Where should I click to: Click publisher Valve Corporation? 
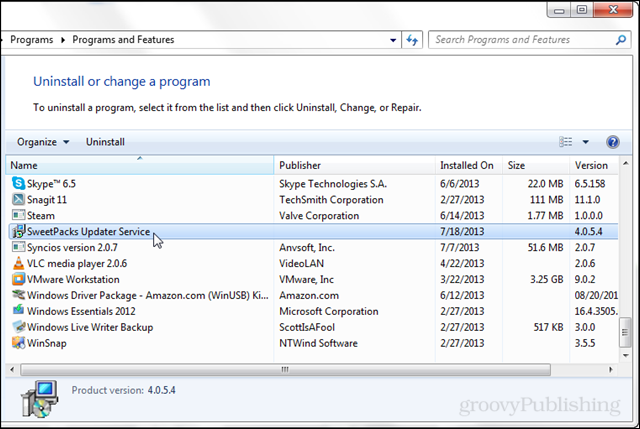(319, 216)
